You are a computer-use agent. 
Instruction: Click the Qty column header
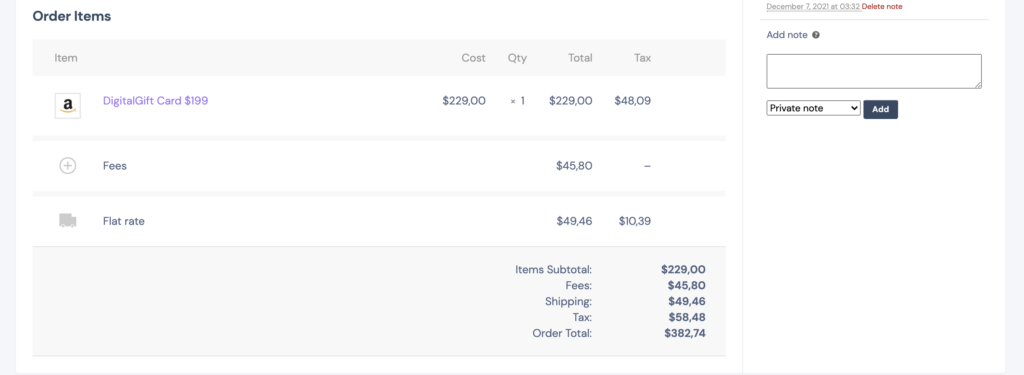[x=517, y=57]
